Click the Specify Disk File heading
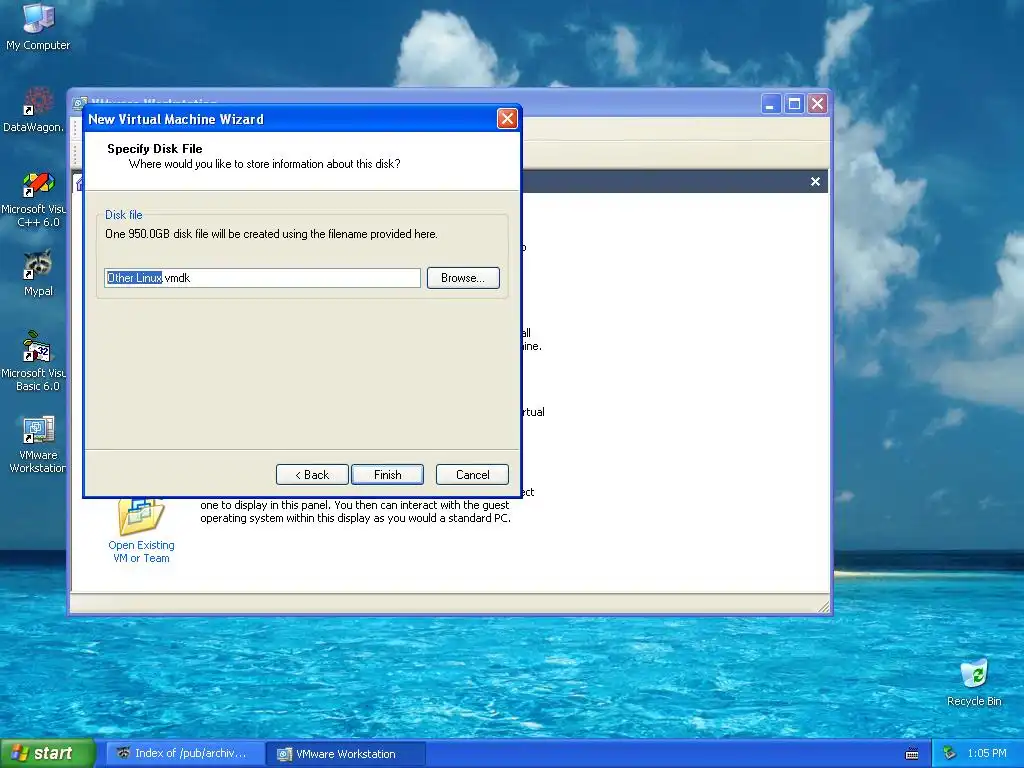Image resolution: width=1024 pixels, height=768 pixels. pos(155,149)
